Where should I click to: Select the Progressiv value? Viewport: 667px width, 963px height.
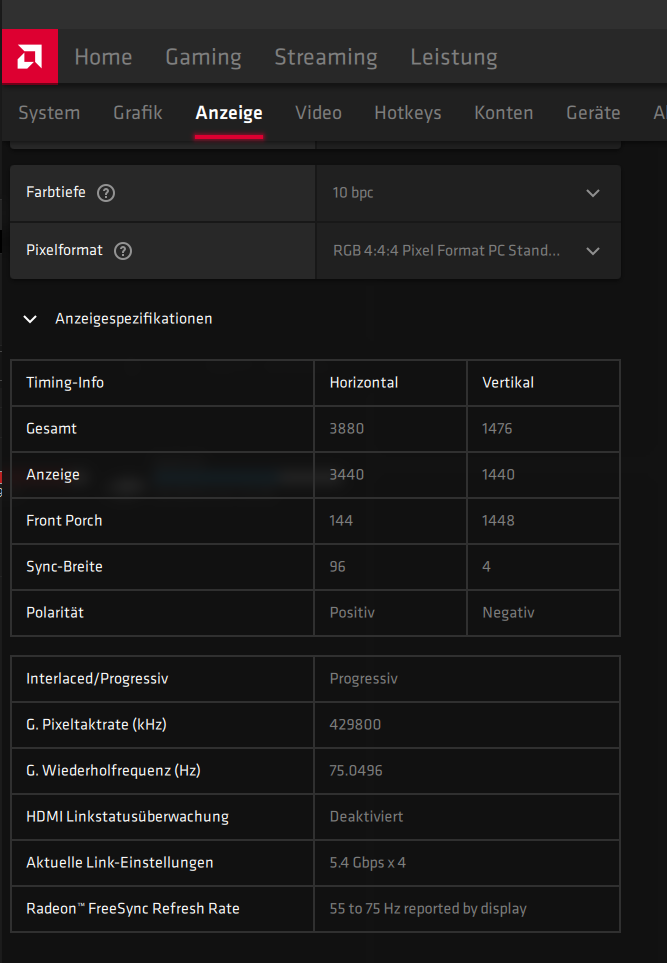point(364,679)
